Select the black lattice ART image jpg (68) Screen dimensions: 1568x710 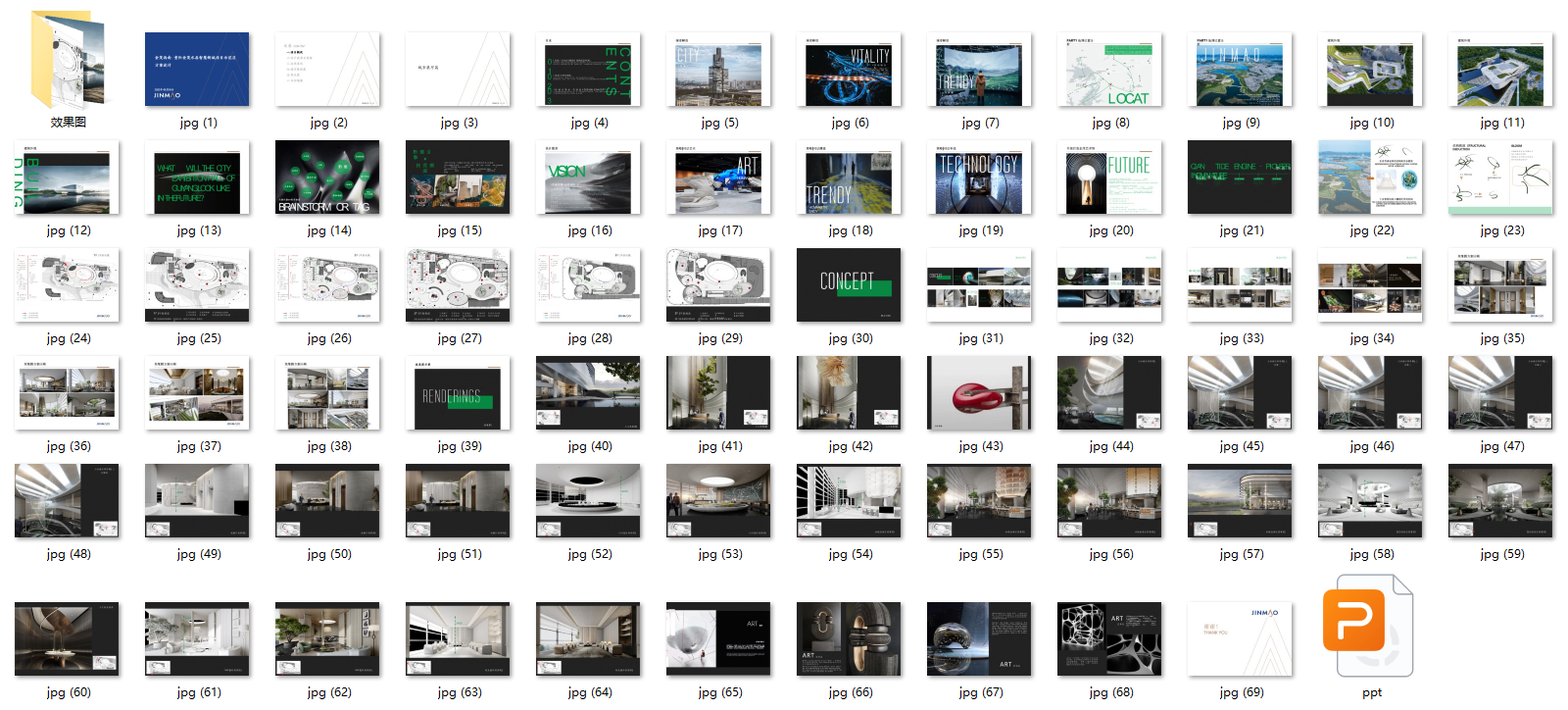(1109, 639)
